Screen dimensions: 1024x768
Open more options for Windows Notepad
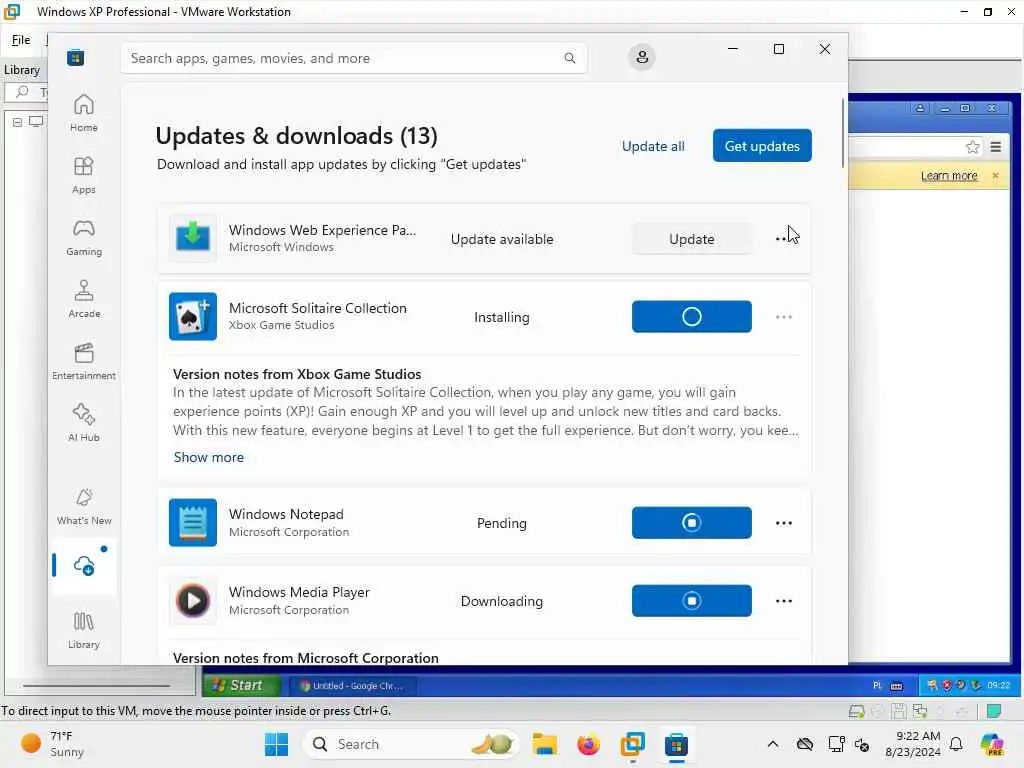[784, 523]
